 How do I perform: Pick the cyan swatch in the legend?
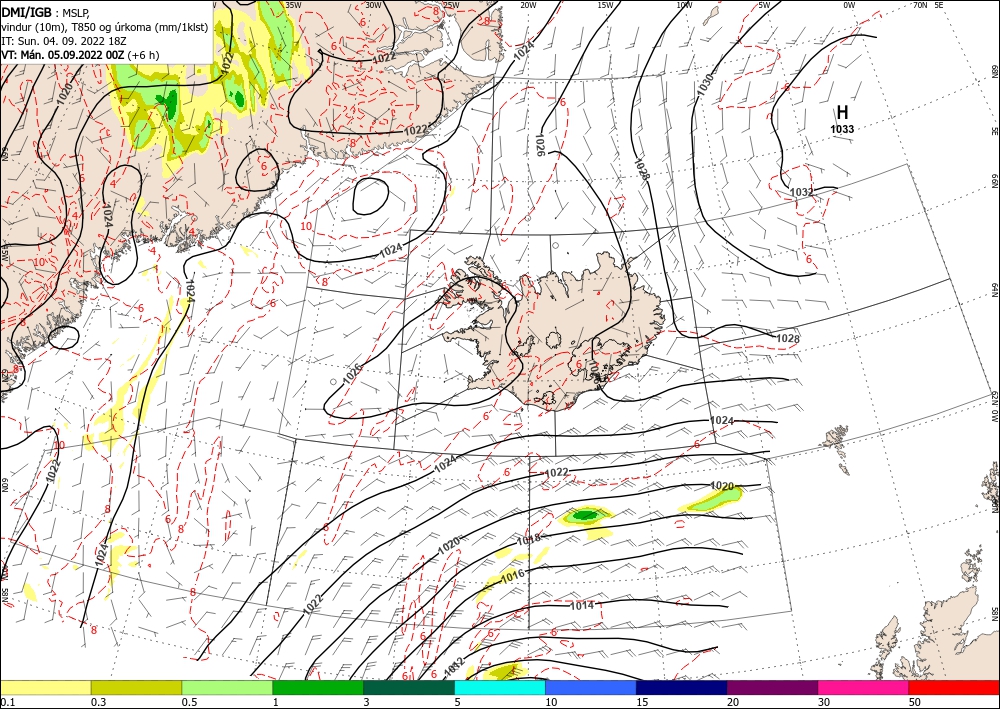click(500, 687)
